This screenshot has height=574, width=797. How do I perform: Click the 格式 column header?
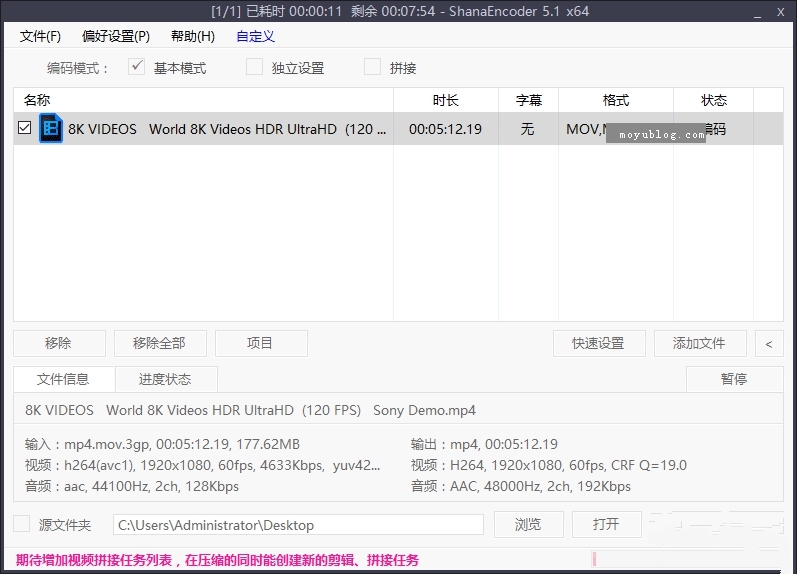[x=616, y=100]
